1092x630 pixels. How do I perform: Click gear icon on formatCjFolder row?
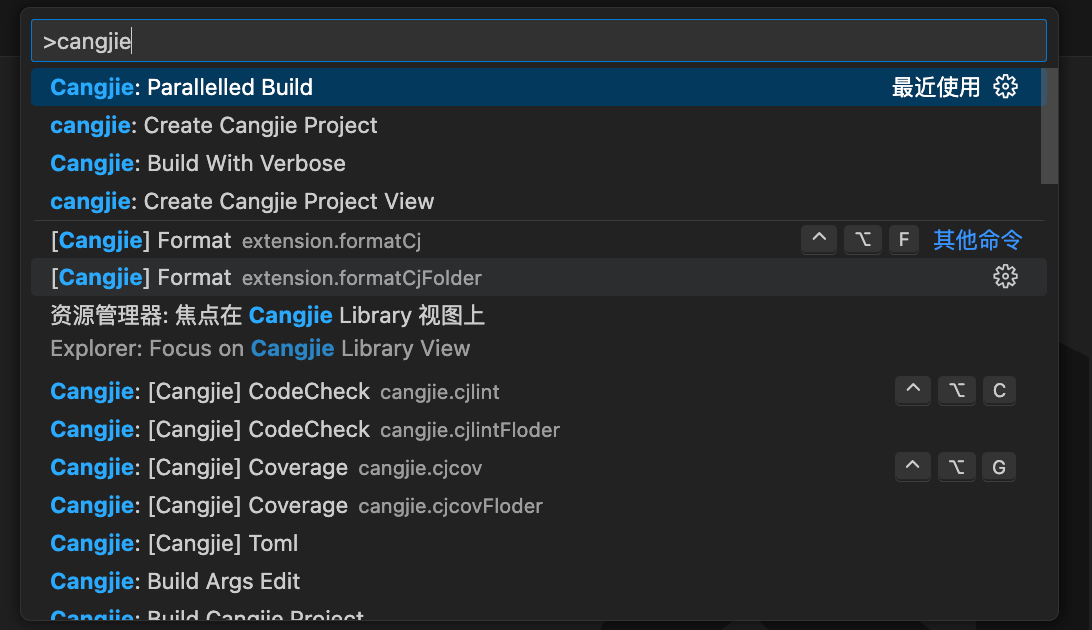click(1005, 277)
